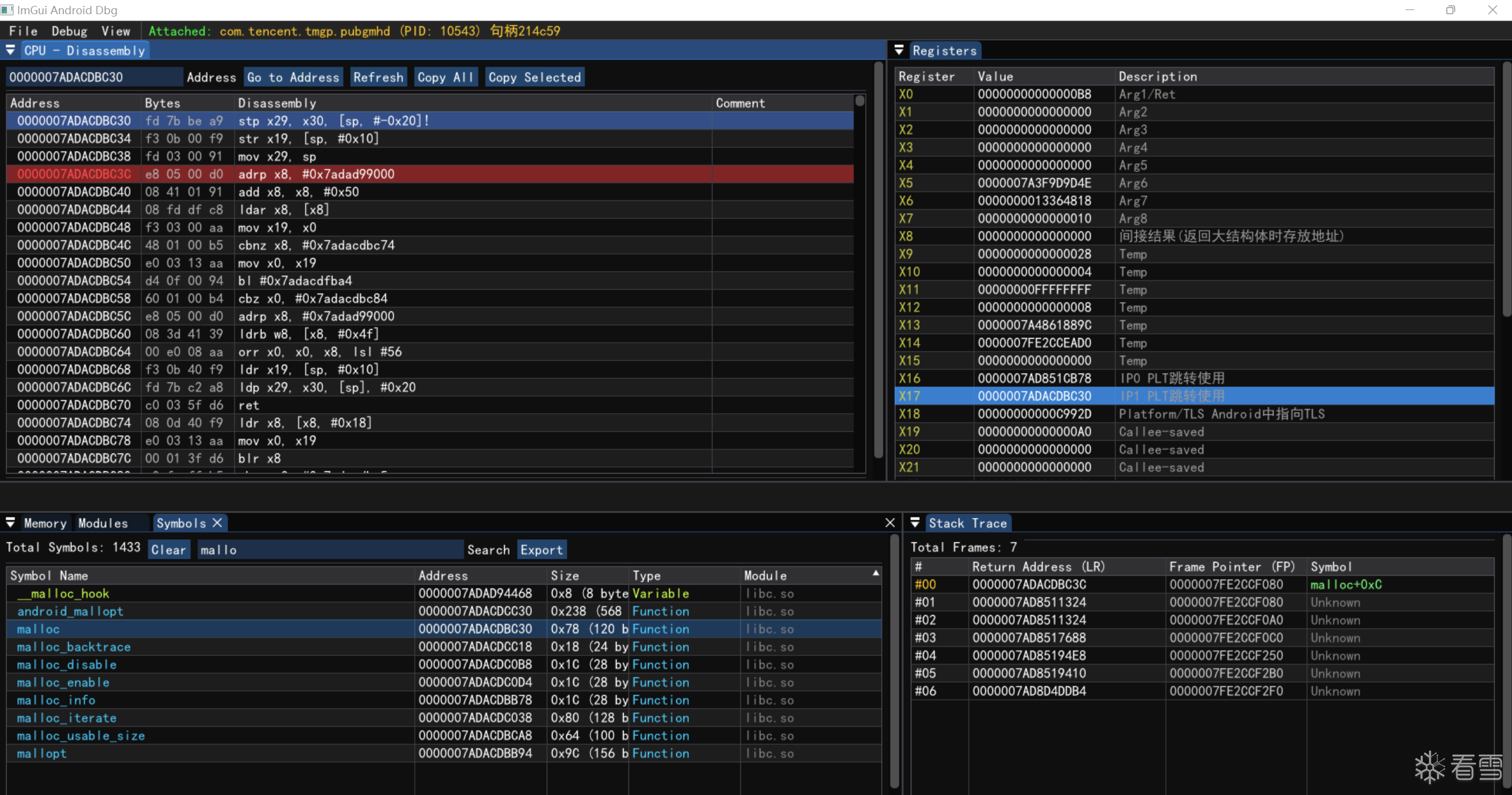Click the Refresh disassembly button

(378, 77)
